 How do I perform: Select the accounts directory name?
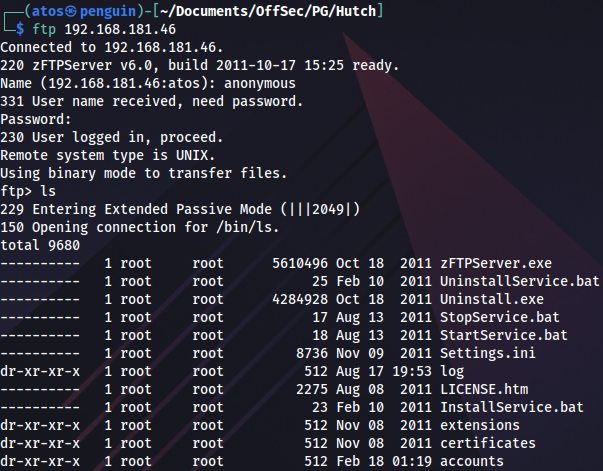(x=471, y=461)
